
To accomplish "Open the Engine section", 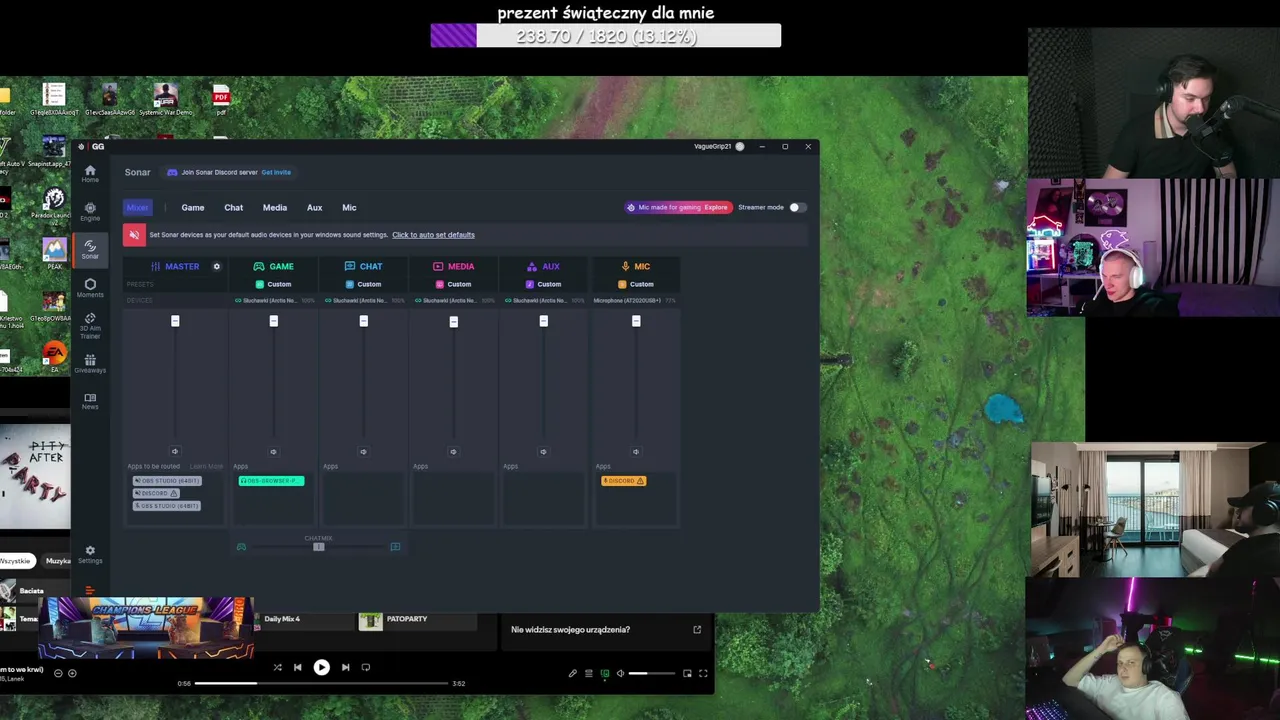I will 90,212.
